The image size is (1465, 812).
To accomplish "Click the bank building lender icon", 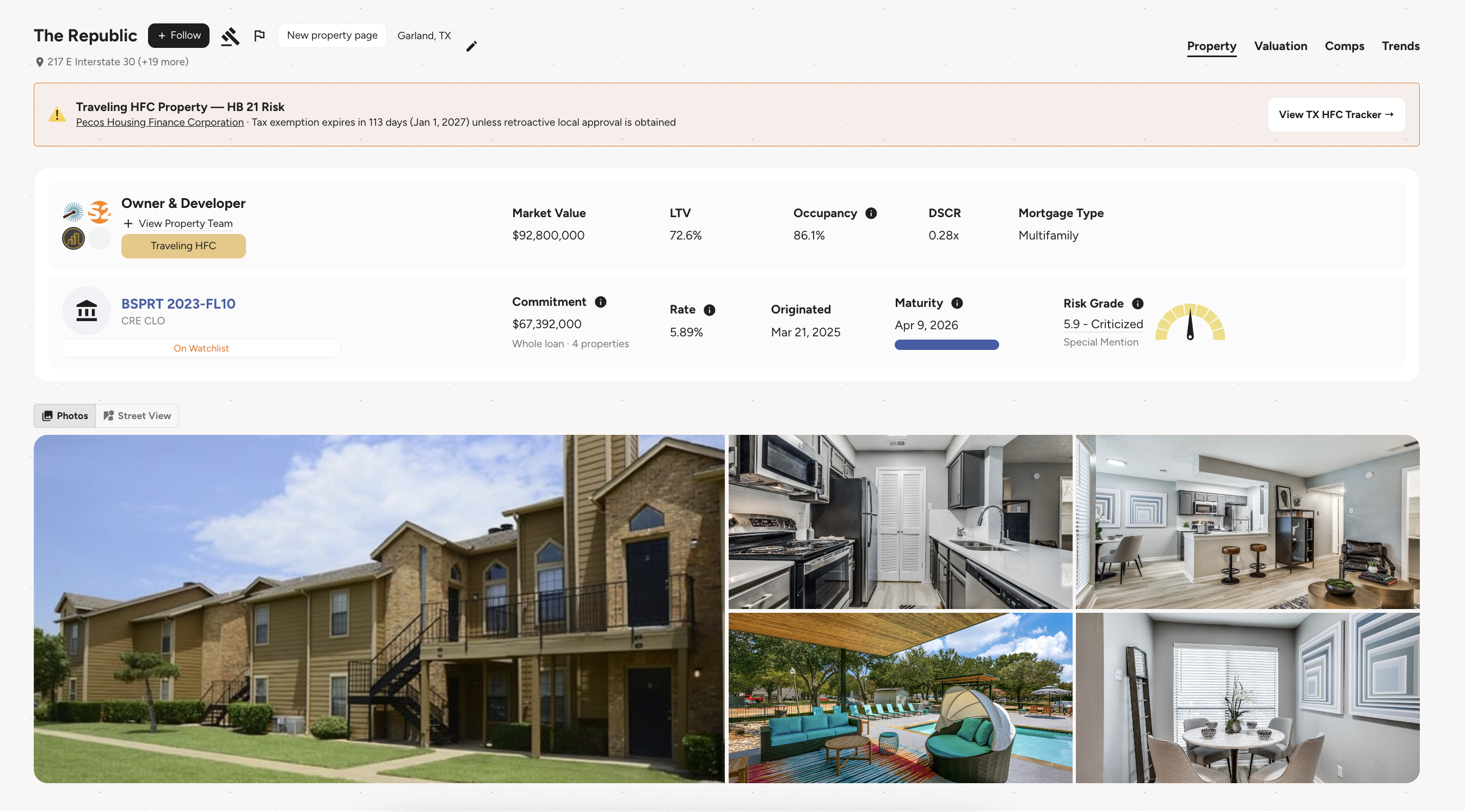I will pos(87,310).
